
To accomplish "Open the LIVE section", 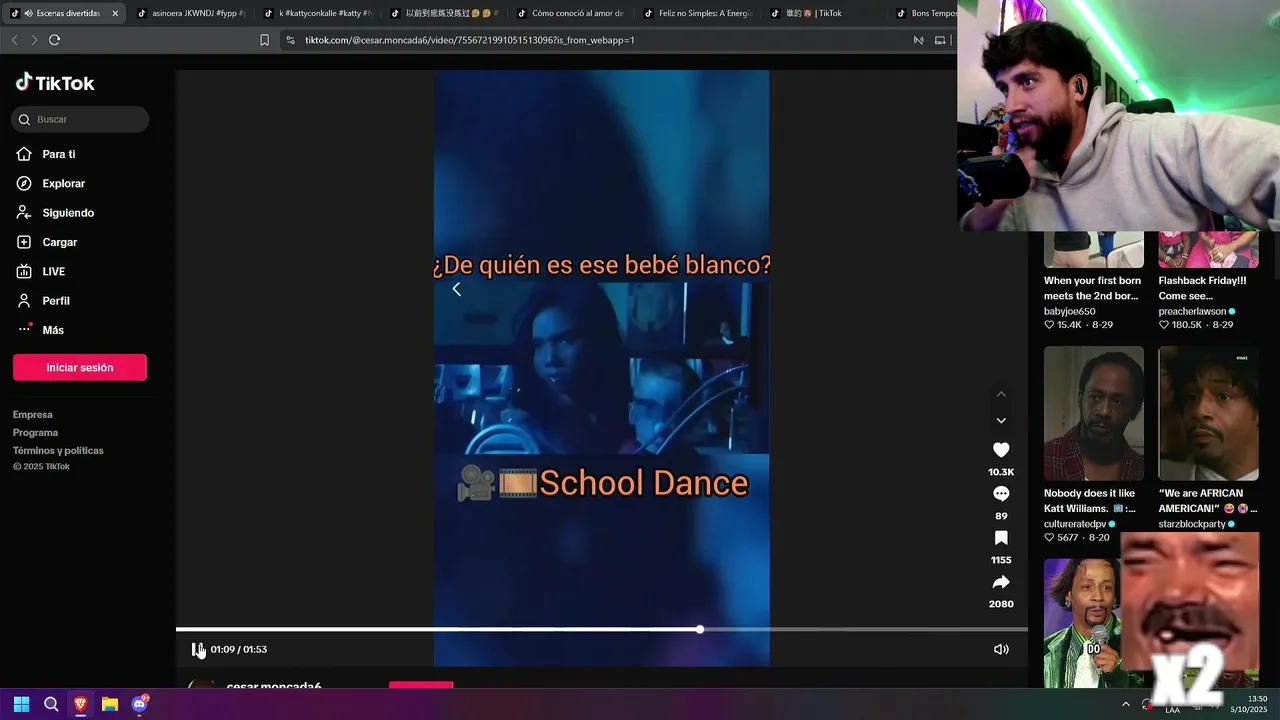I will pos(53,271).
